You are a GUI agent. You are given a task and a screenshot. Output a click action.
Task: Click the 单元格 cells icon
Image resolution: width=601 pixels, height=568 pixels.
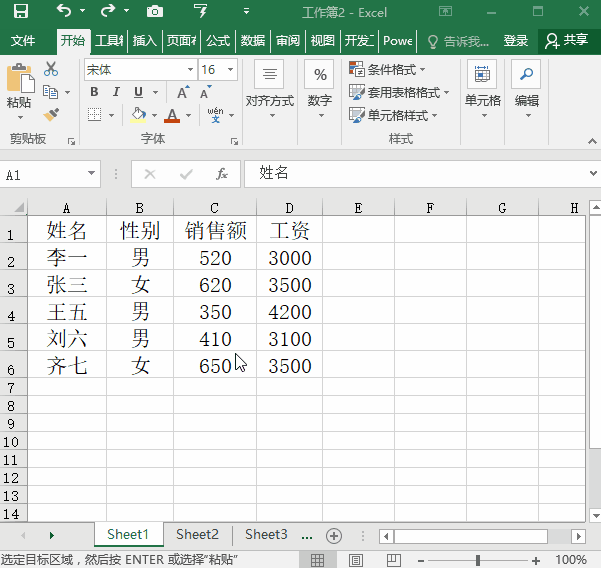coord(482,87)
